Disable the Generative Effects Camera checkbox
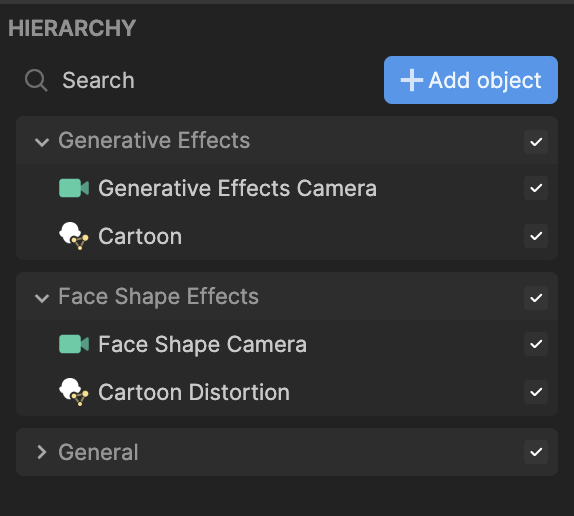Screen dimensions: 574x516 [536, 188]
